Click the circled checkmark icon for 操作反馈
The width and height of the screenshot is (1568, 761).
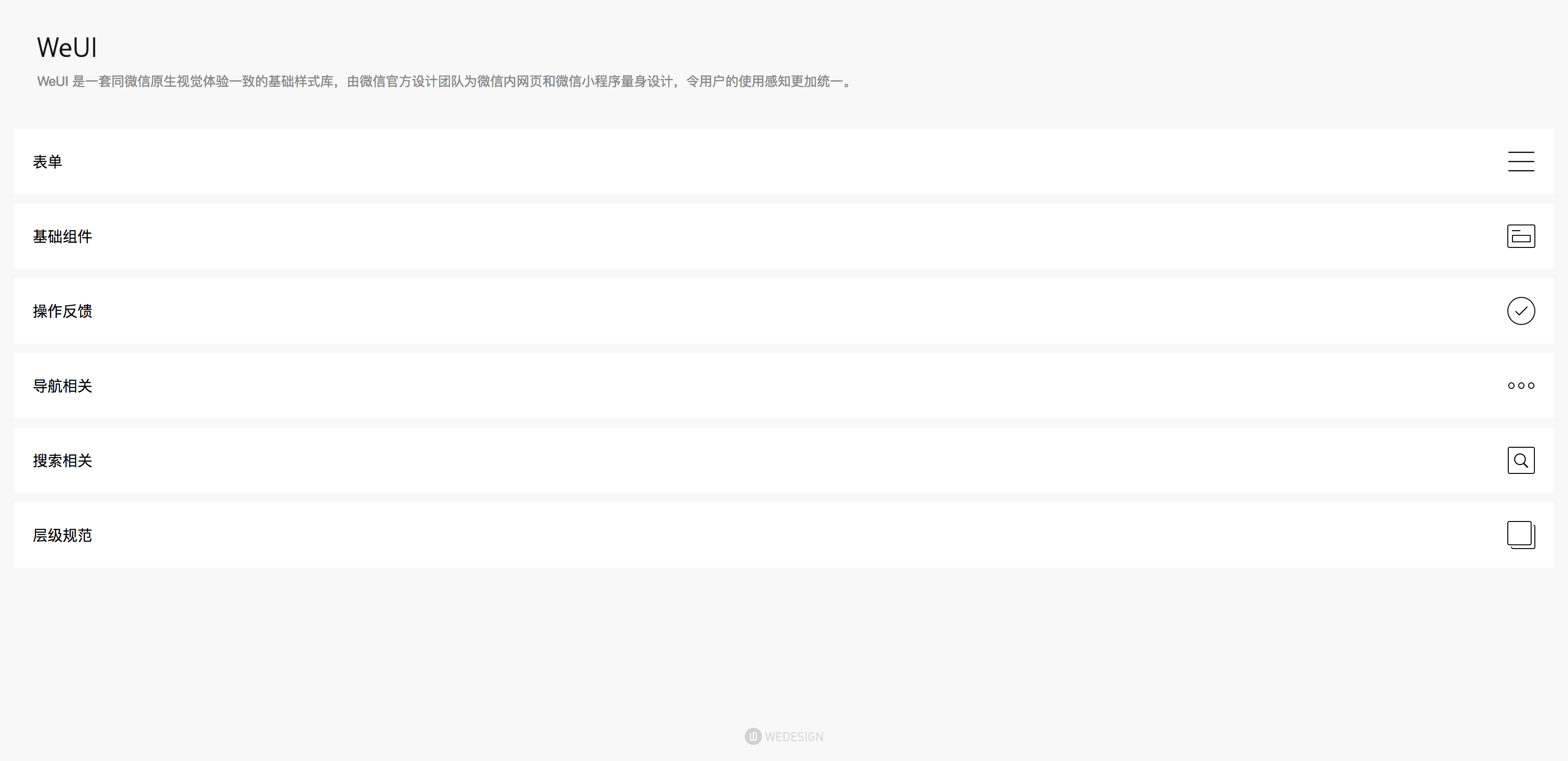(1520, 311)
